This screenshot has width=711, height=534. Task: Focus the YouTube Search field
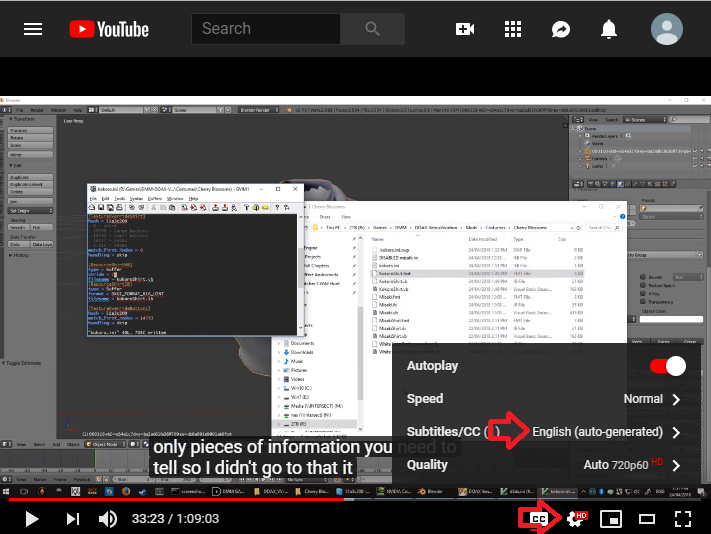pos(266,29)
